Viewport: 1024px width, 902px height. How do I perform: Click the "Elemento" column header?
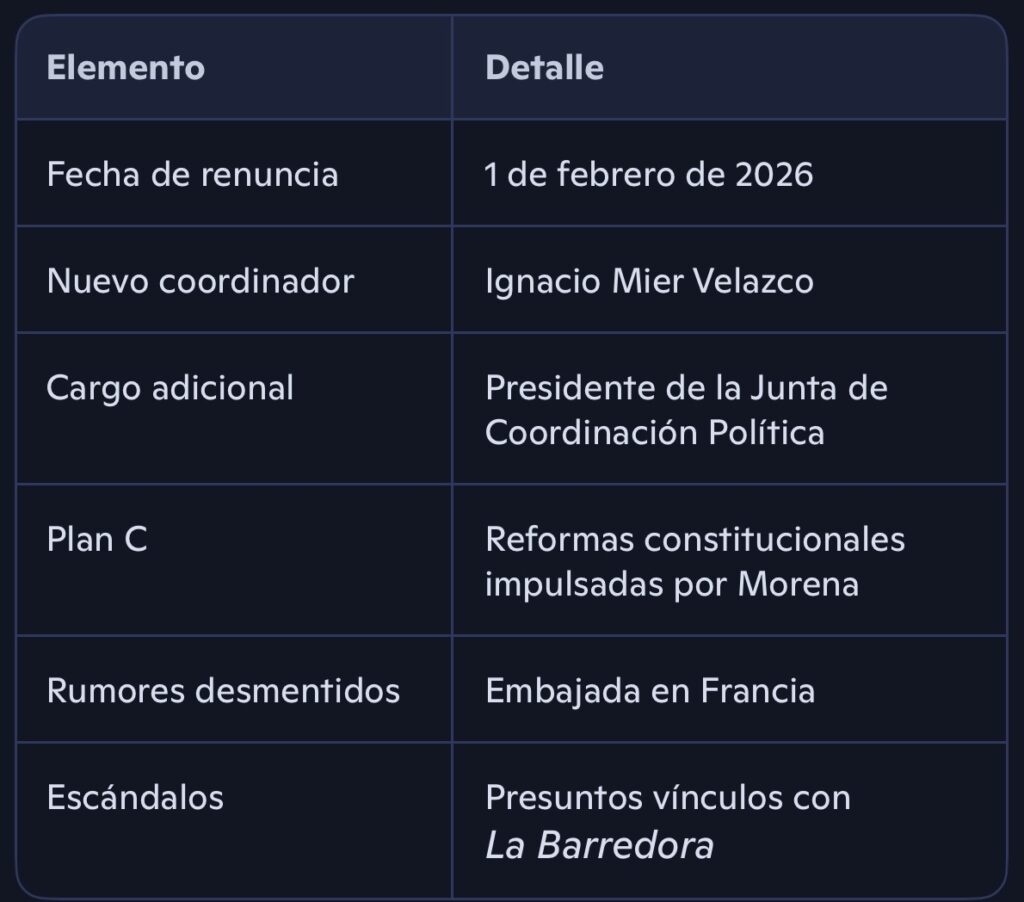pyautogui.click(x=125, y=68)
